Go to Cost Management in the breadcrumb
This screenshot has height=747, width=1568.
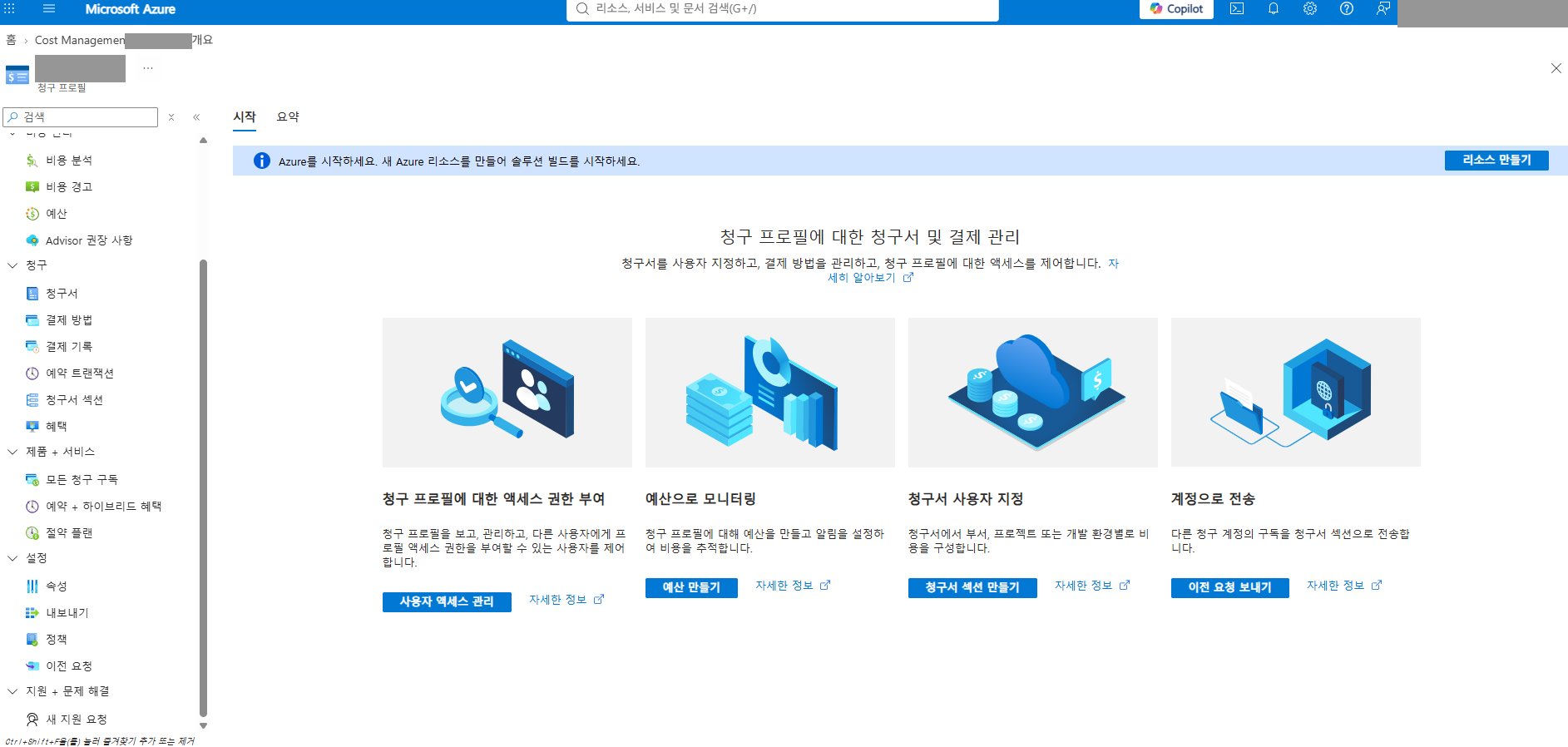80,40
